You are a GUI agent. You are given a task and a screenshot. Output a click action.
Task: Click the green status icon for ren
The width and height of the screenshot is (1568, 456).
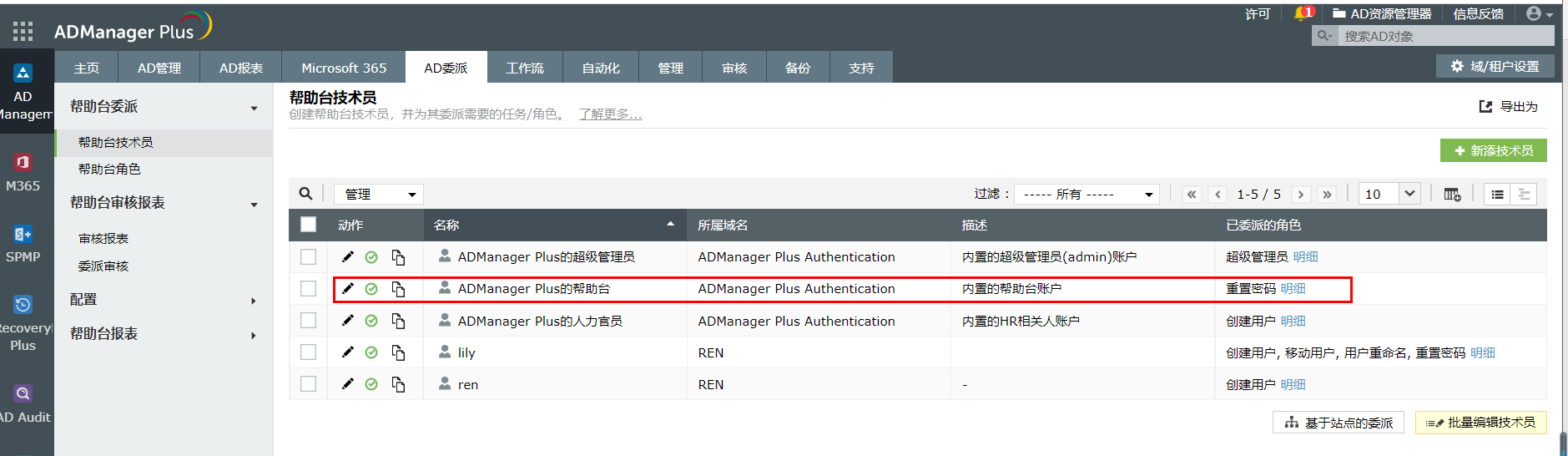(x=371, y=384)
